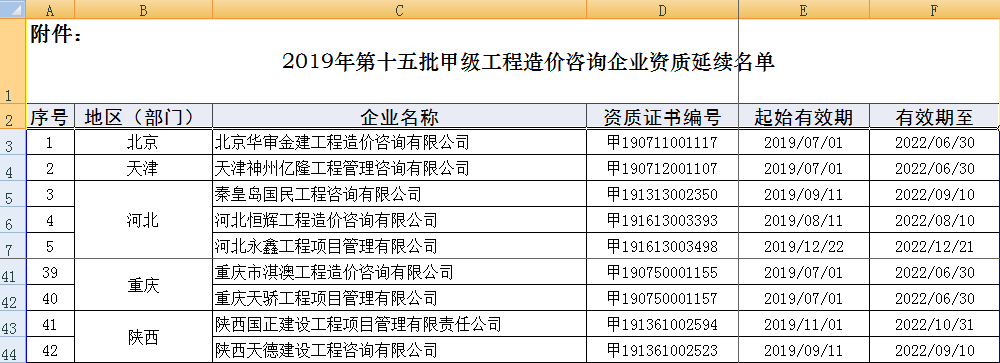
Task: Click start date 2019/08/11
Action: (804, 220)
